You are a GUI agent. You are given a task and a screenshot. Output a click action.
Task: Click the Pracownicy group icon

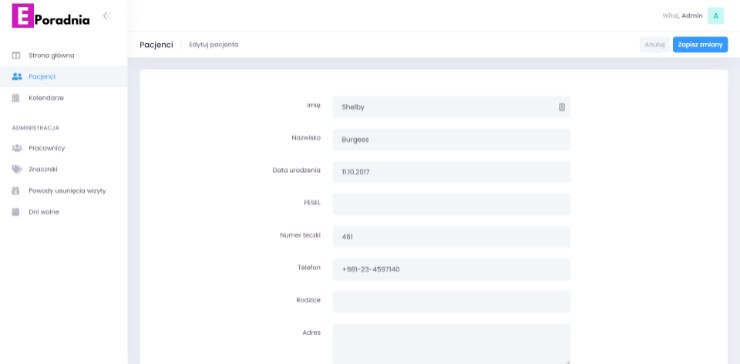tap(17, 148)
